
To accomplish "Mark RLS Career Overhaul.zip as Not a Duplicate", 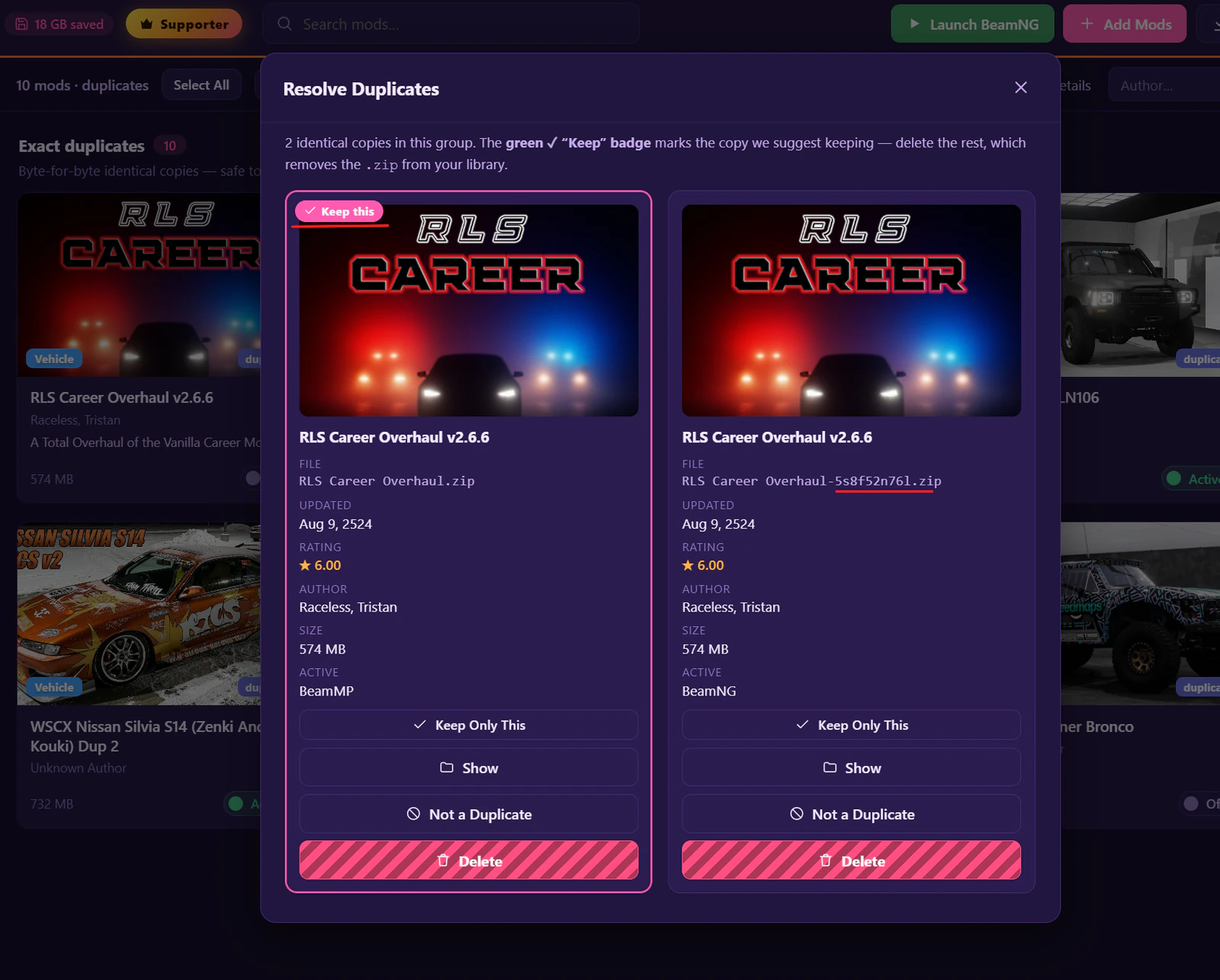I will (x=468, y=814).
